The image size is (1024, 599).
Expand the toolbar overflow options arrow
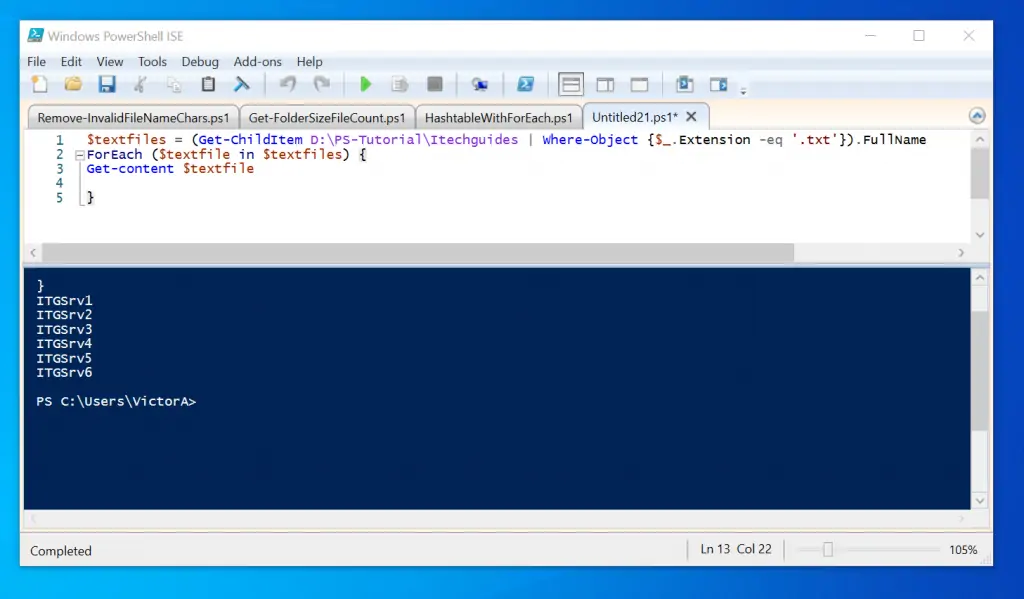(x=743, y=91)
